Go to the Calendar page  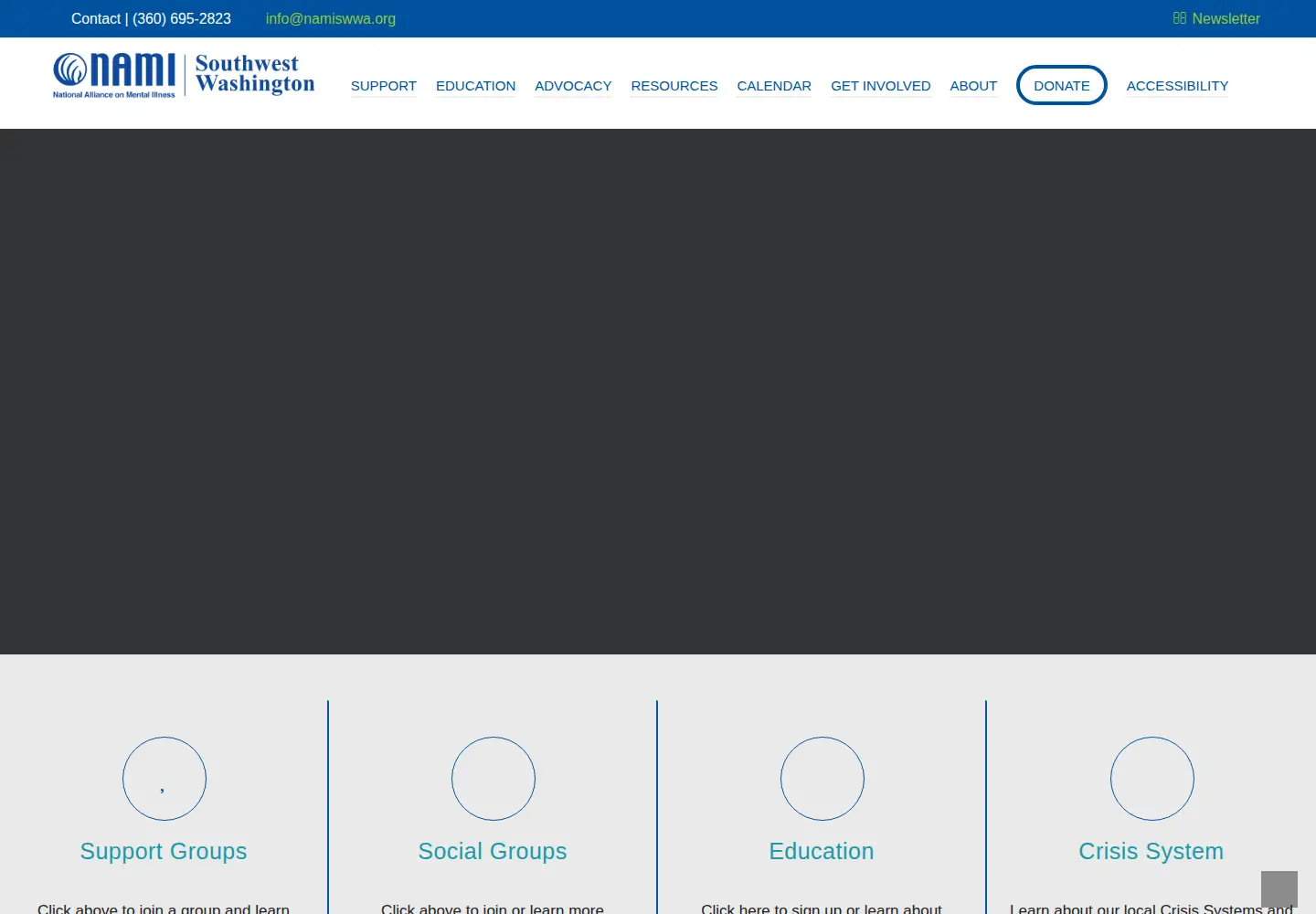click(774, 86)
